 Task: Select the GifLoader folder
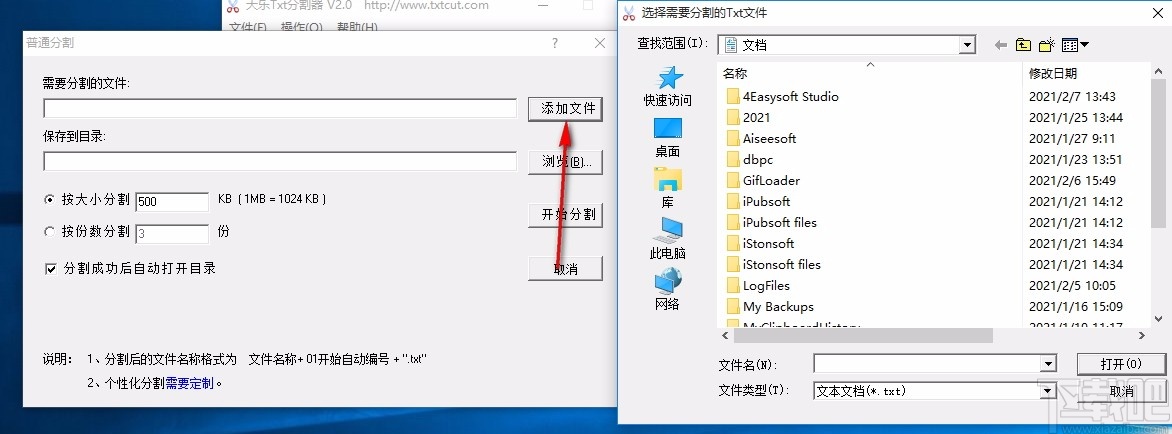pos(763,180)
